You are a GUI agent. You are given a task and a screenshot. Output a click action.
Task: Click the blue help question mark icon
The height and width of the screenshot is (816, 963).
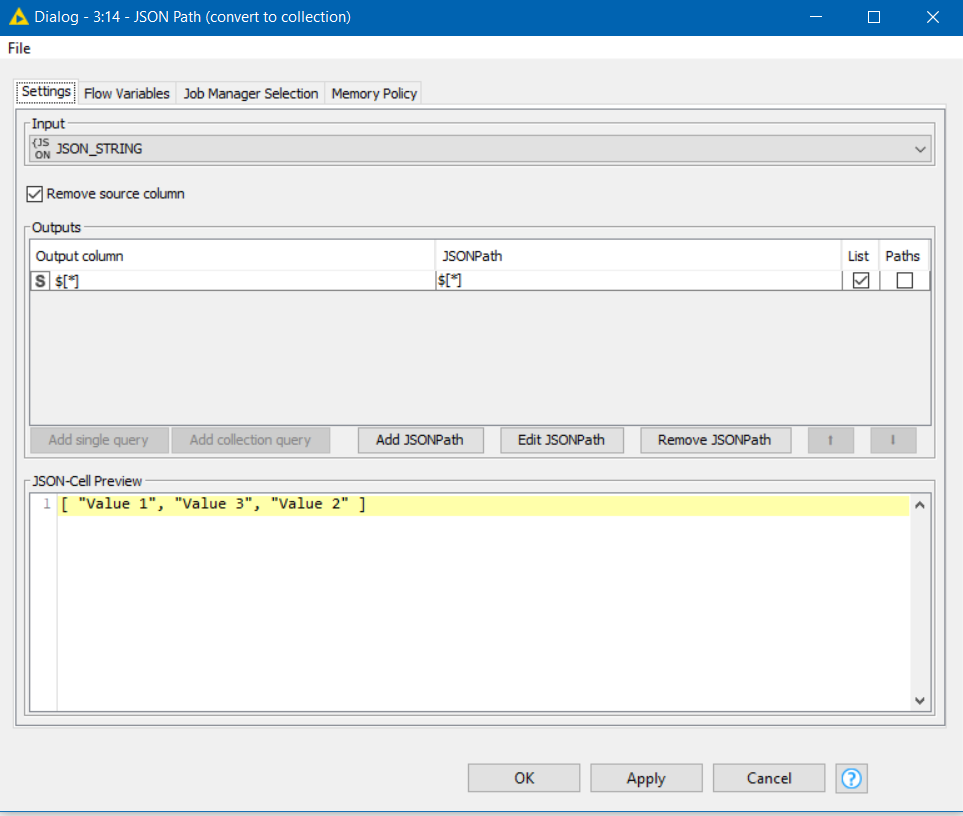coord(851,778)
